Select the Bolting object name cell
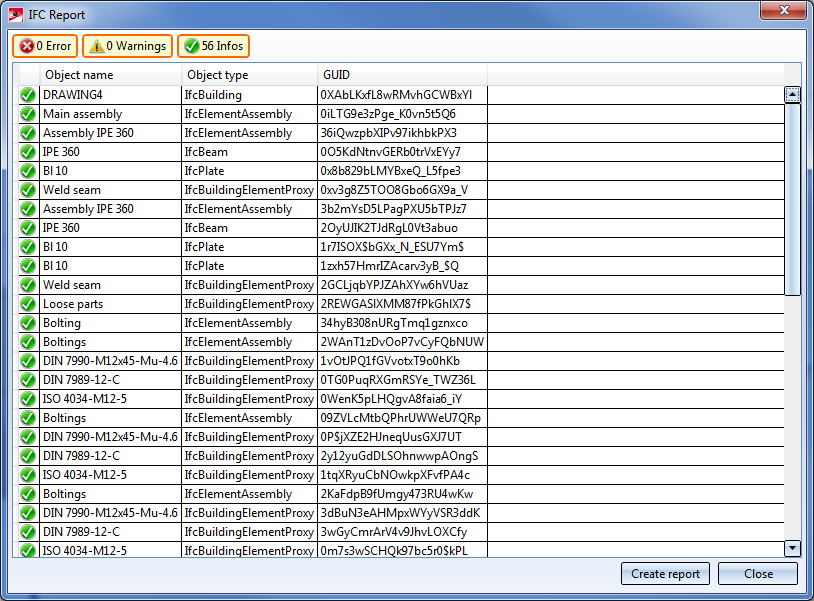Image resolution: width=814 pixels, height=601 pixels. point(111,323)
